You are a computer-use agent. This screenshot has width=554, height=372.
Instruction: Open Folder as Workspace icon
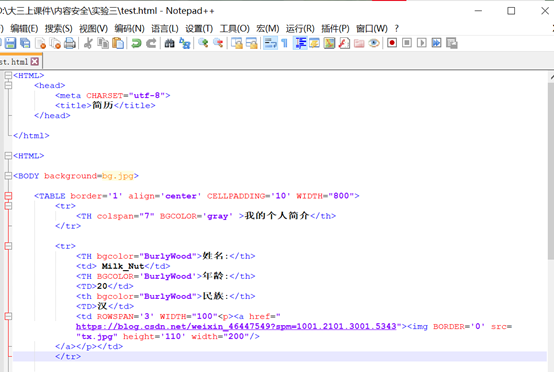click(x=359, y=43)
